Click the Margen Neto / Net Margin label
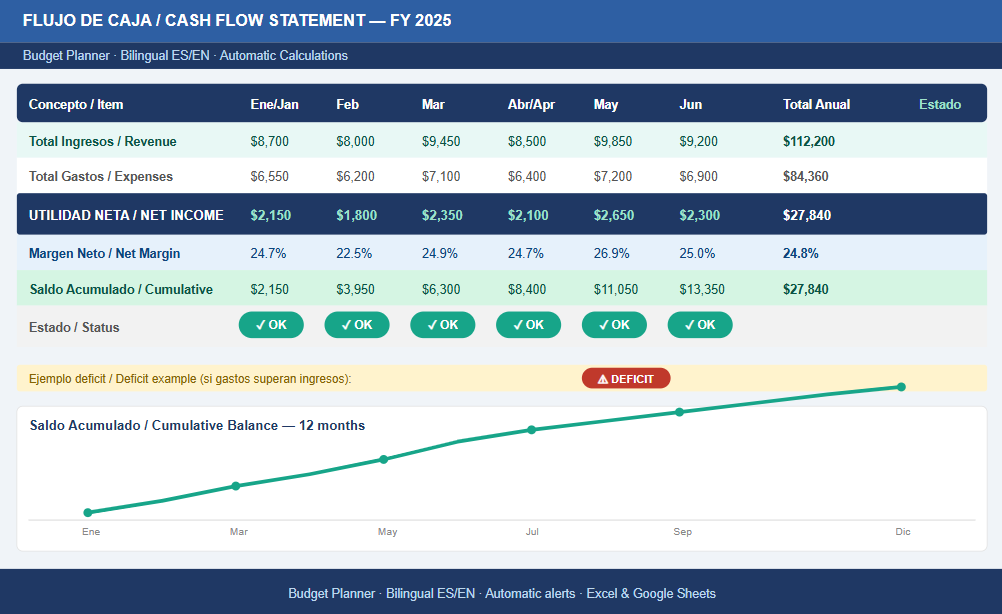Screen dimensions: 1002x614 104,253
